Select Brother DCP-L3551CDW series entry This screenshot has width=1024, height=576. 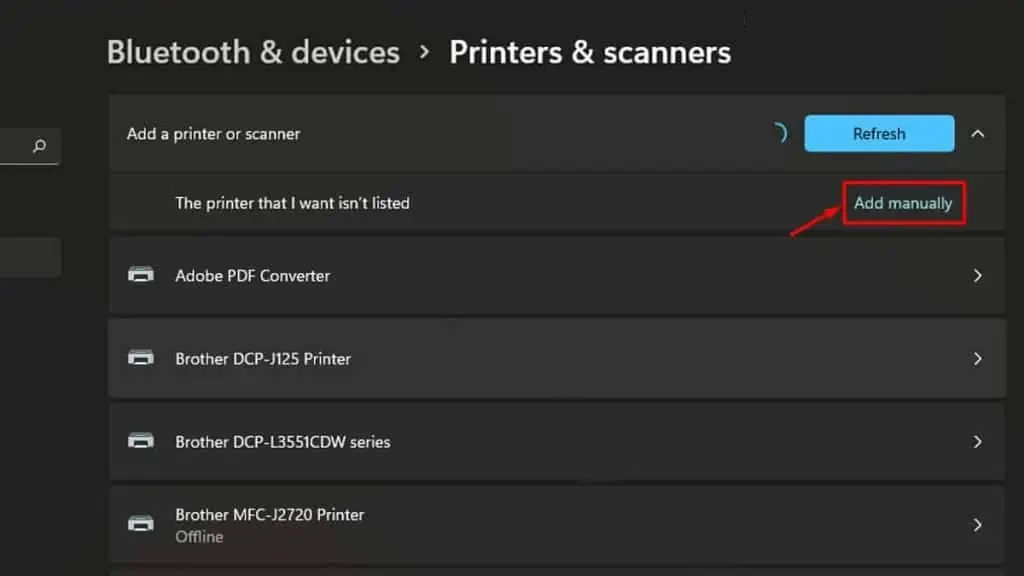pos(556,441)
